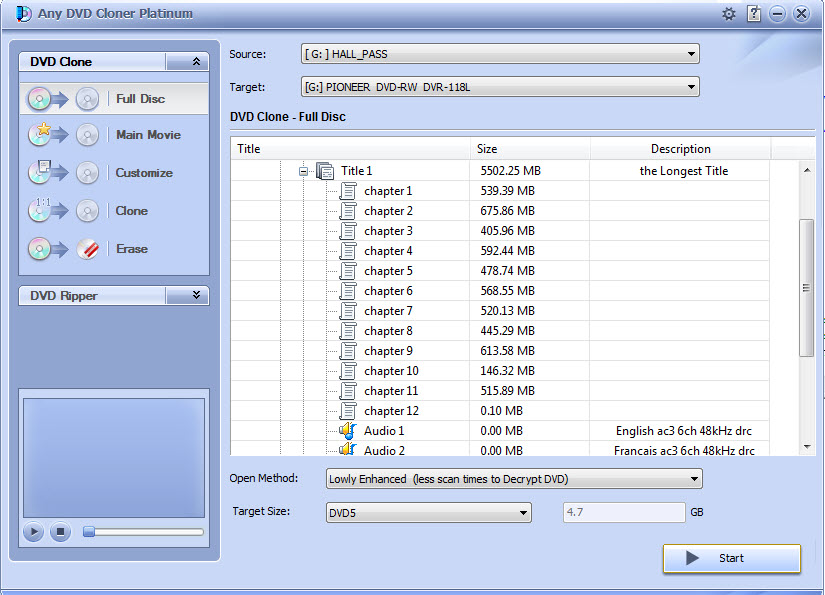The width and height of the screenshot is (825, 595).
Task: Click the preview seek slider handle
Action: 89,532
